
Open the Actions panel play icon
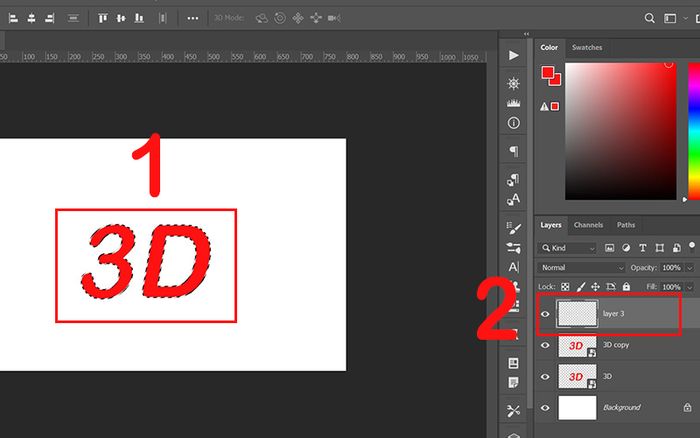click(513, 55)
